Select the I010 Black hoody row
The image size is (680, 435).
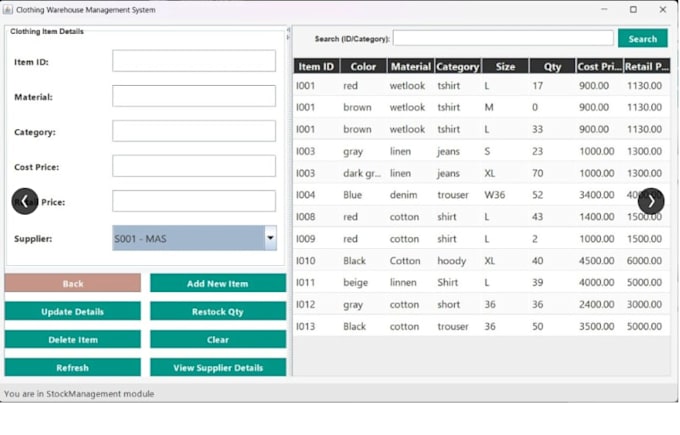[482, 260]
